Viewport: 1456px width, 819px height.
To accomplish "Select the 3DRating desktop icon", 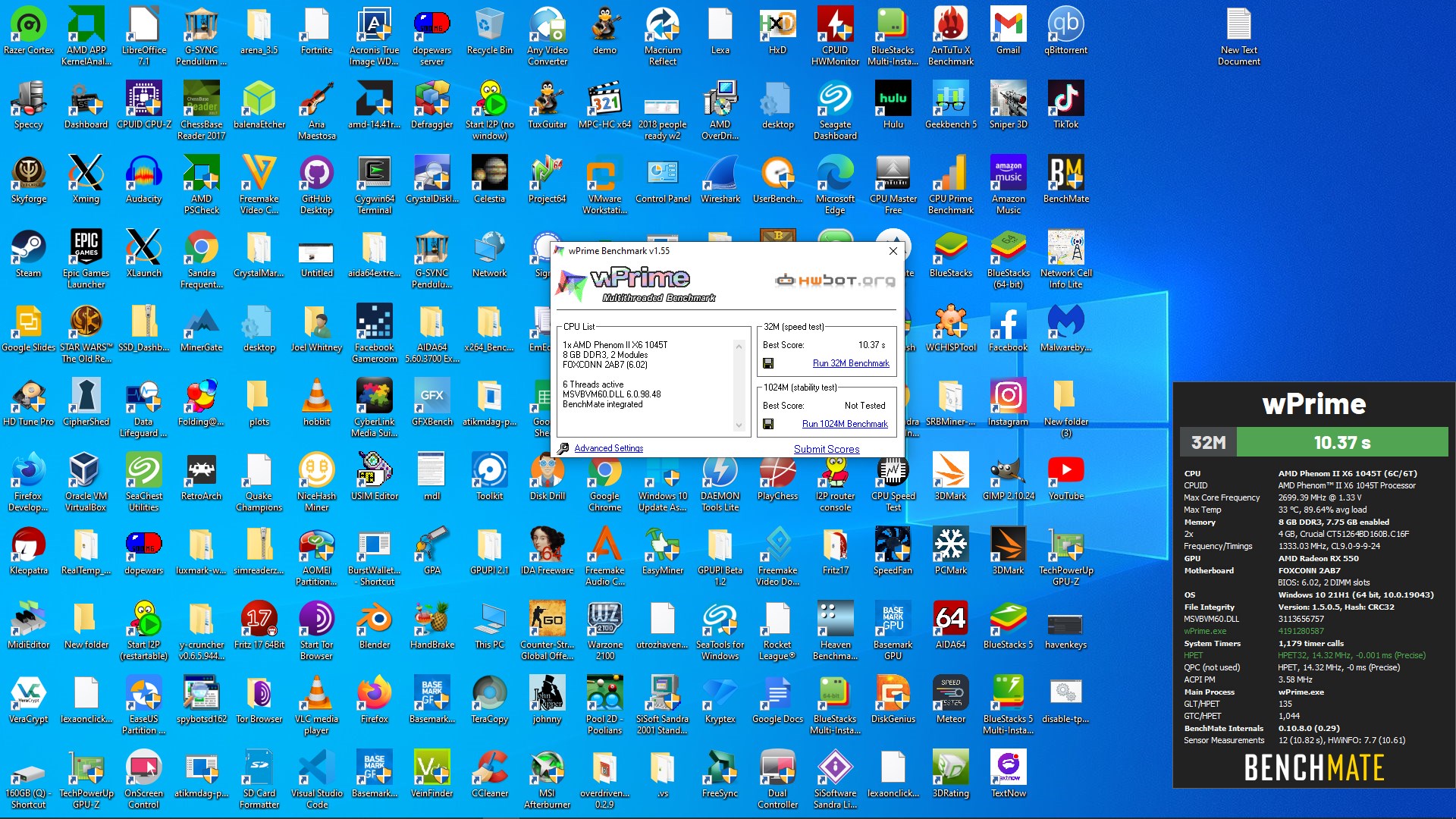I will coord(951,775).
